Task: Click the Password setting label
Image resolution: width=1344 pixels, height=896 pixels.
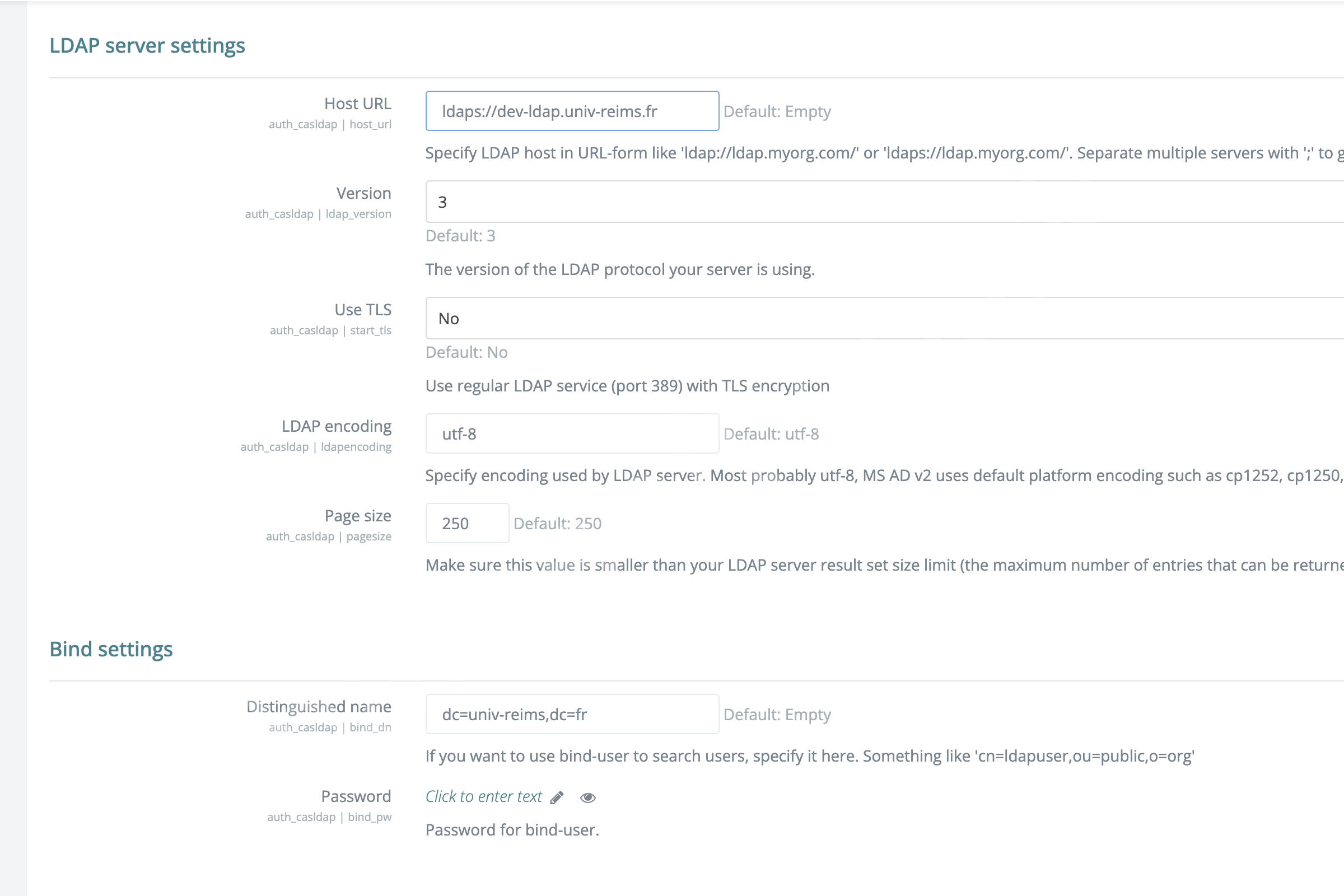Action: [x=356, y=796]
